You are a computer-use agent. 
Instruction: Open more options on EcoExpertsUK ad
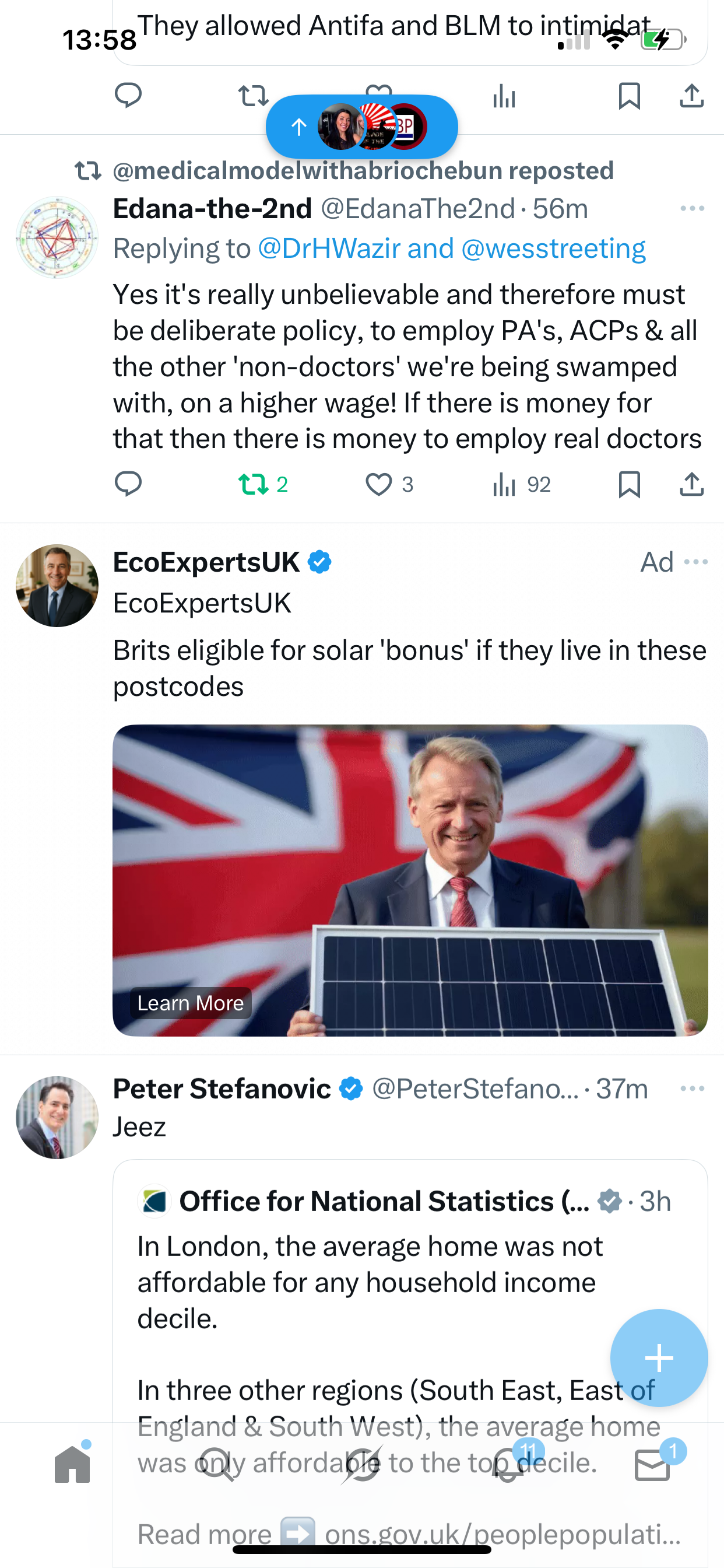click(695, 562)
